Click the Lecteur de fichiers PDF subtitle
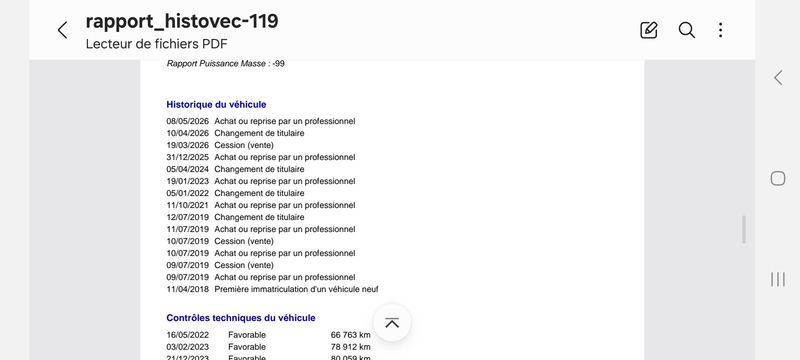Viewport: 800px width, 360px height. (157, 44)
